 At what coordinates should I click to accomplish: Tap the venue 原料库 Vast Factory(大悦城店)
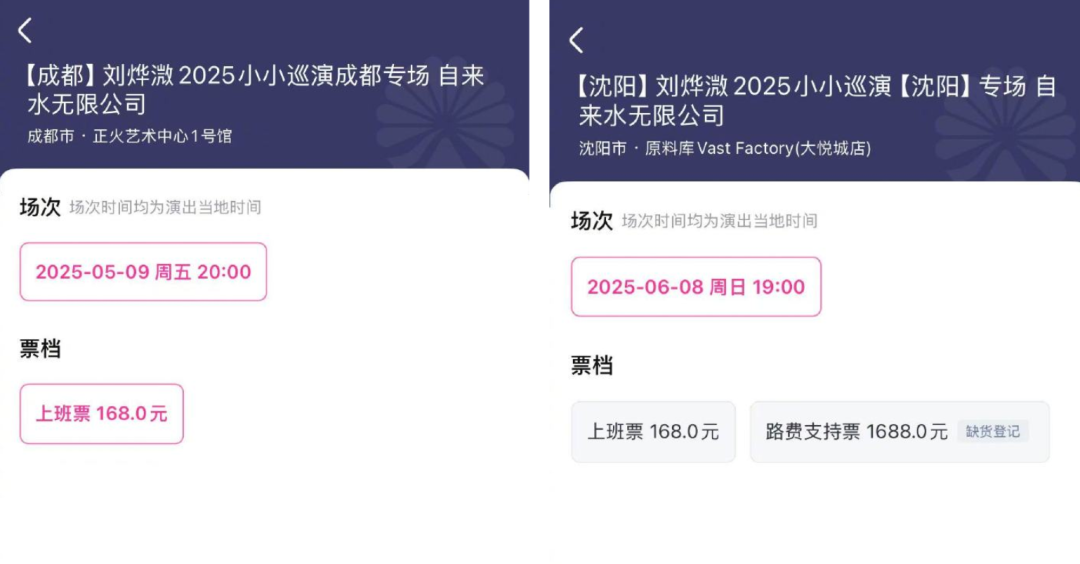point(756,149)
